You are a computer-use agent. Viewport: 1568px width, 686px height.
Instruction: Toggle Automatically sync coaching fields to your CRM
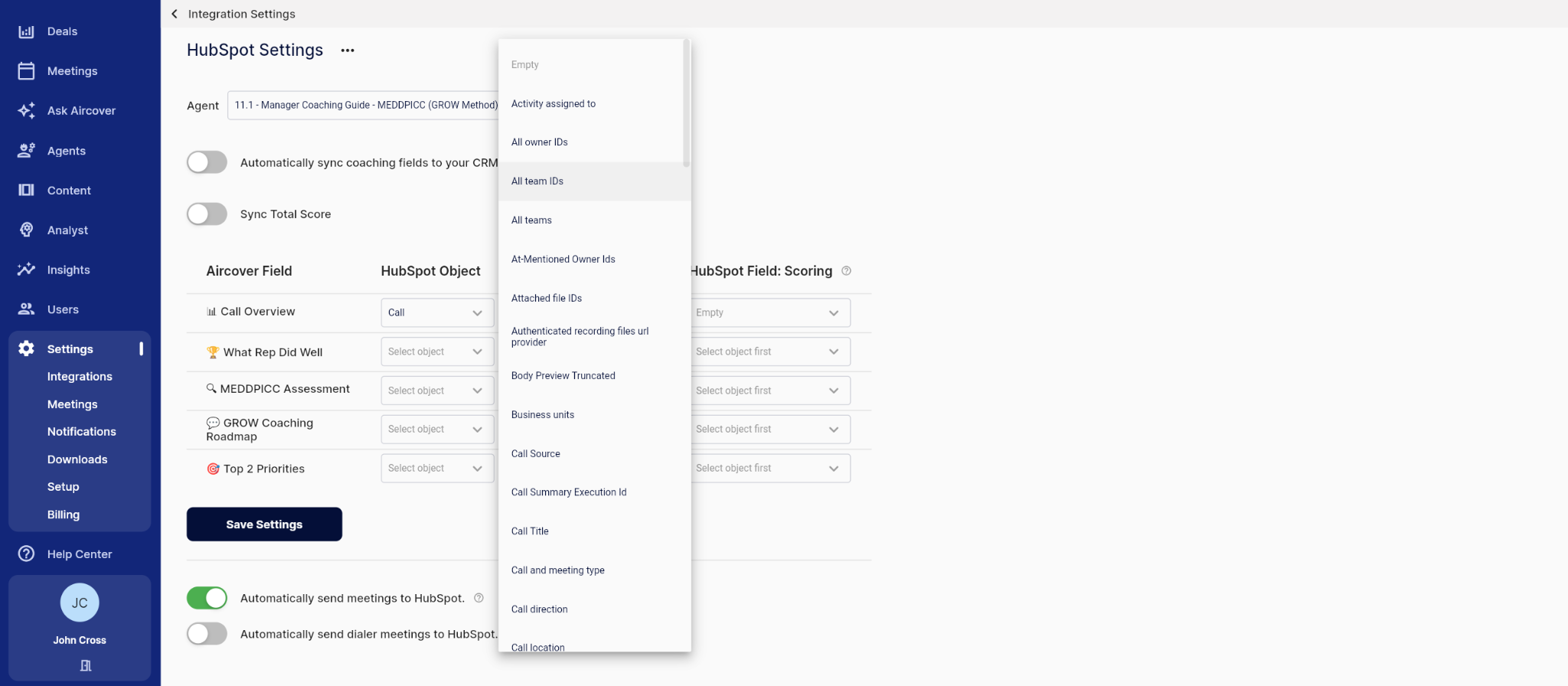(207, 162)
